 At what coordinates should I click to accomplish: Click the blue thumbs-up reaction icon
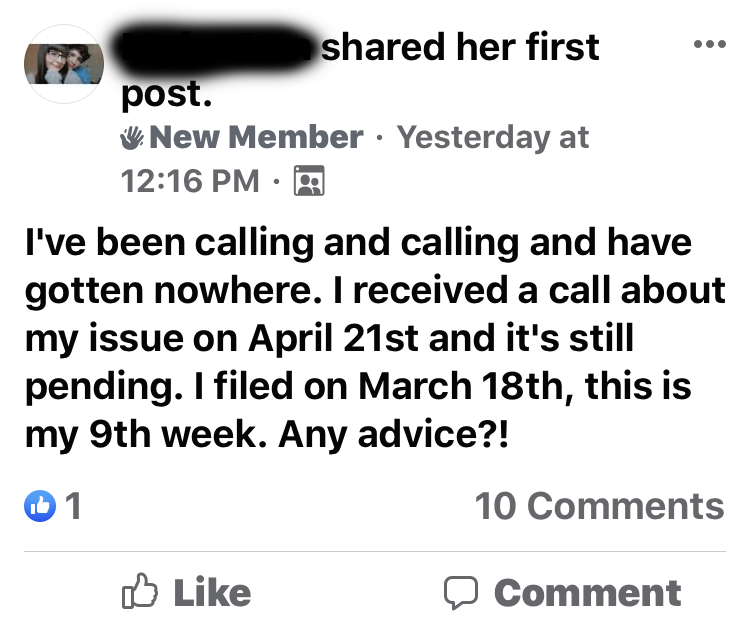(40, 506)
